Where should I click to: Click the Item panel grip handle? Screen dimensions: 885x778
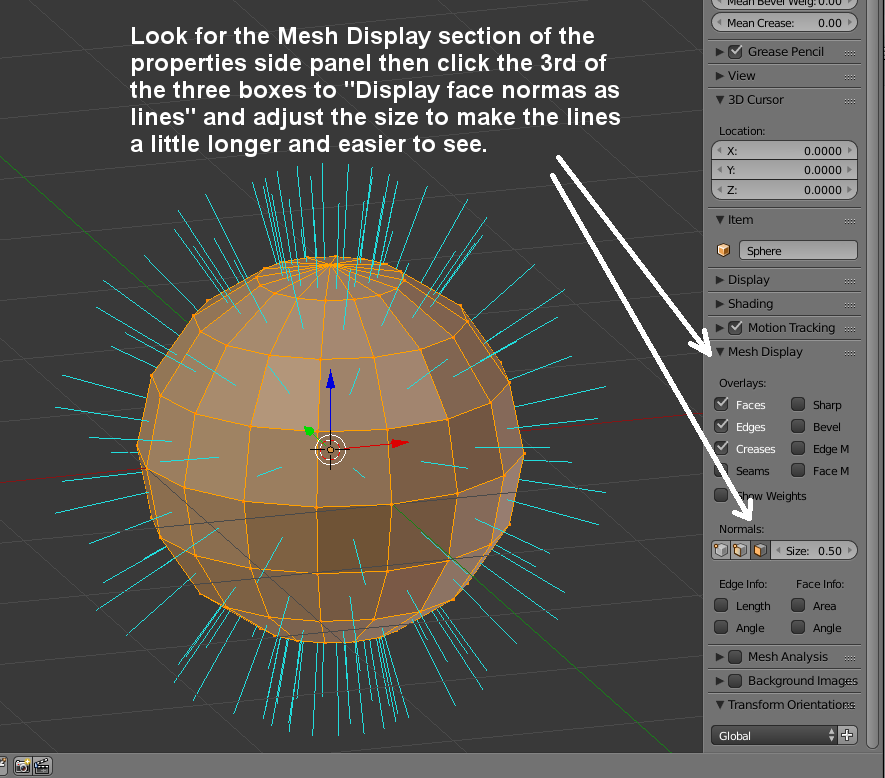pos(849,221)
